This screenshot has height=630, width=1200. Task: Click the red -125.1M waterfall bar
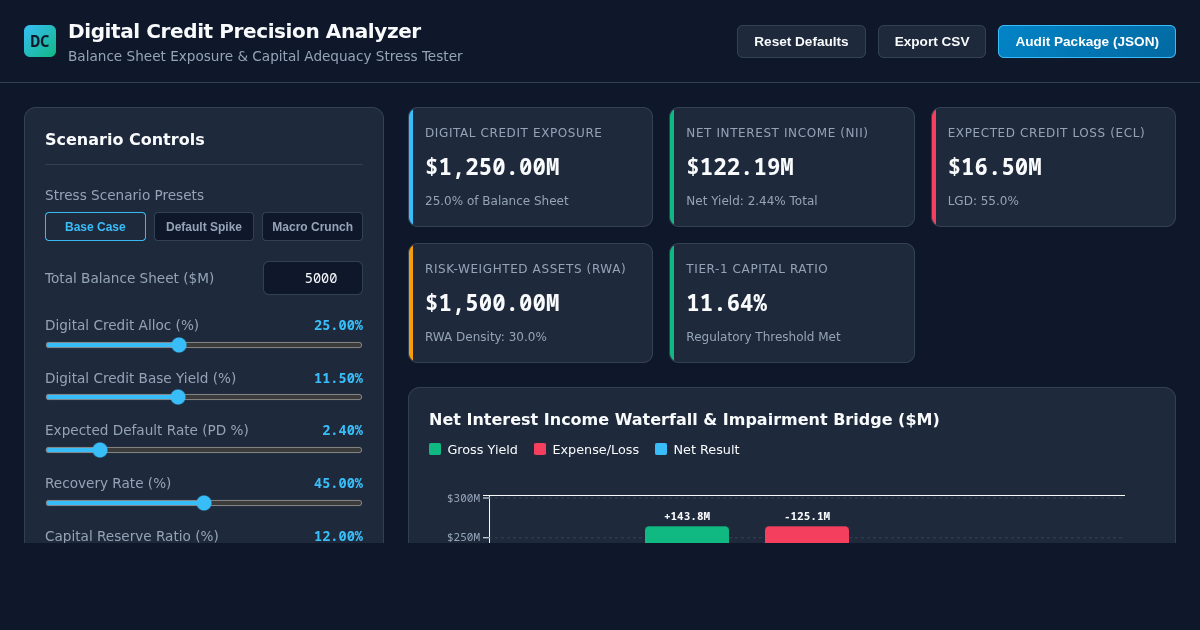[807, 535]
